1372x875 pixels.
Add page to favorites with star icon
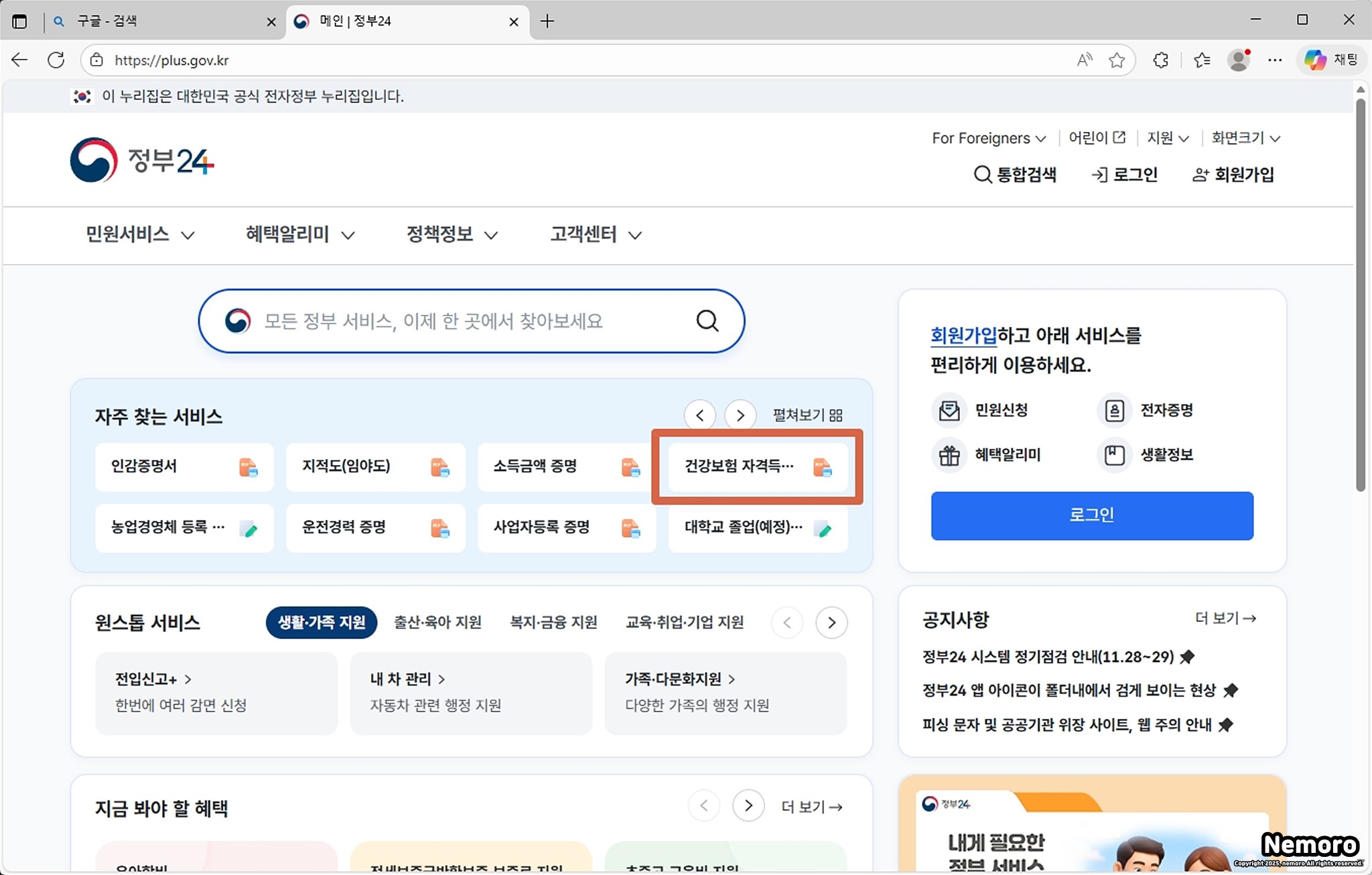click(x=1116, y=60)
